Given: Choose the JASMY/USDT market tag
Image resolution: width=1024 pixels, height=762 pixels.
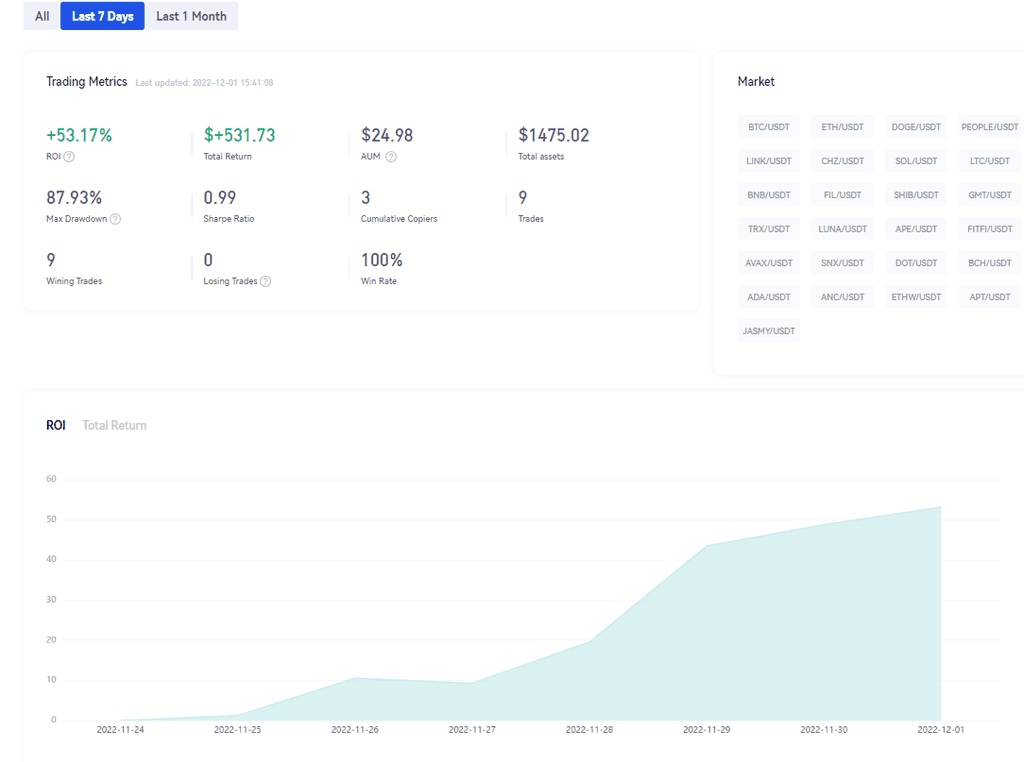Looking at the screenshot, I should point(769,331).
